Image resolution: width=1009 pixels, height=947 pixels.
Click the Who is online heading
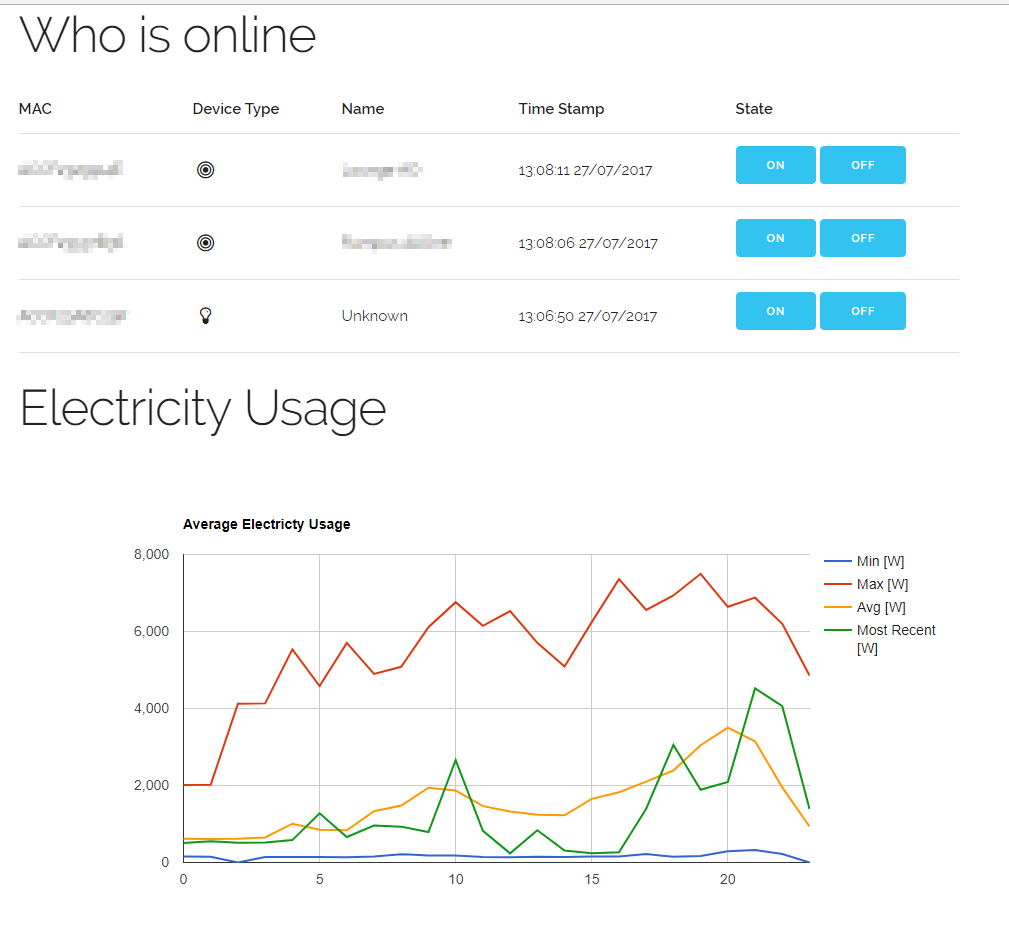pos(168,35)
